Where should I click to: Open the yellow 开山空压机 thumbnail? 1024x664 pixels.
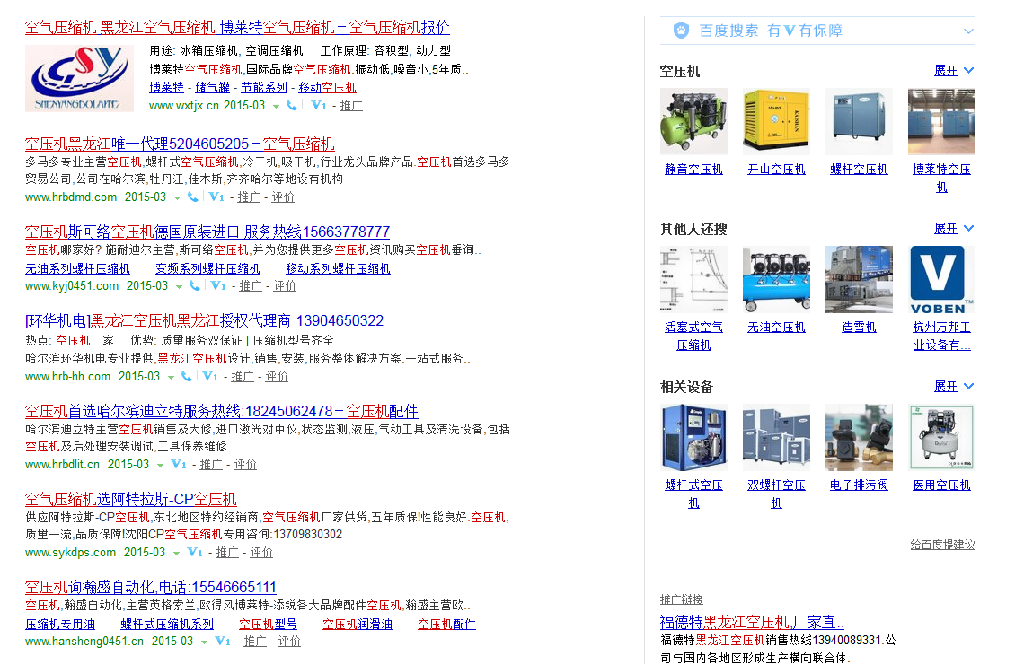click(776, 121)
